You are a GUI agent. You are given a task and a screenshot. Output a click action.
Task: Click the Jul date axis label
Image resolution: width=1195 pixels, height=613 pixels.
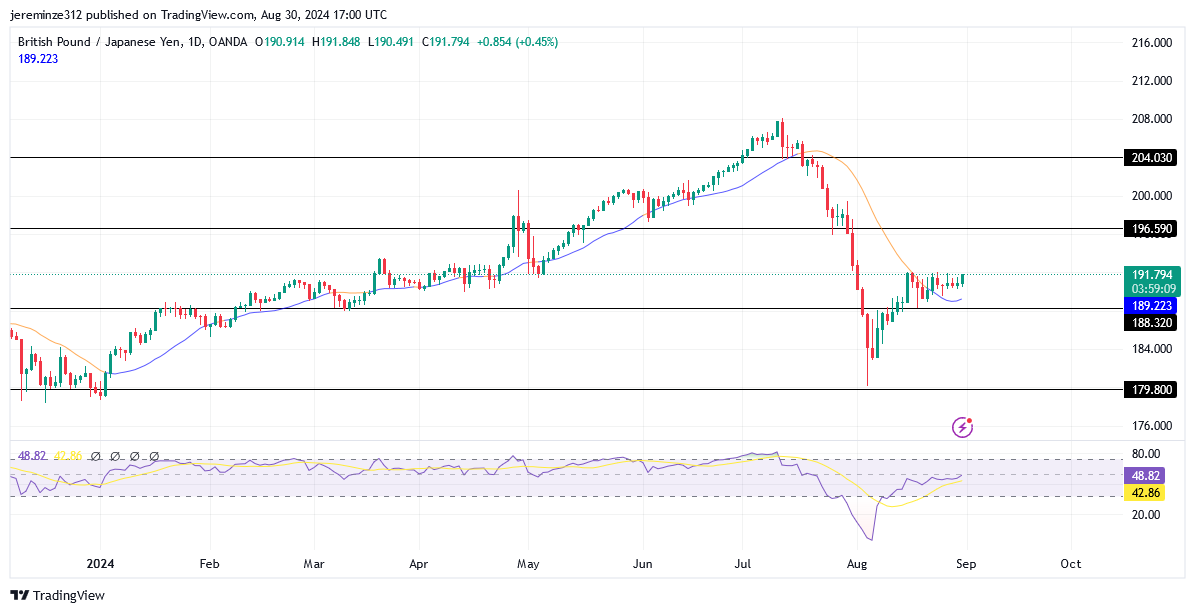click(742, 564)
